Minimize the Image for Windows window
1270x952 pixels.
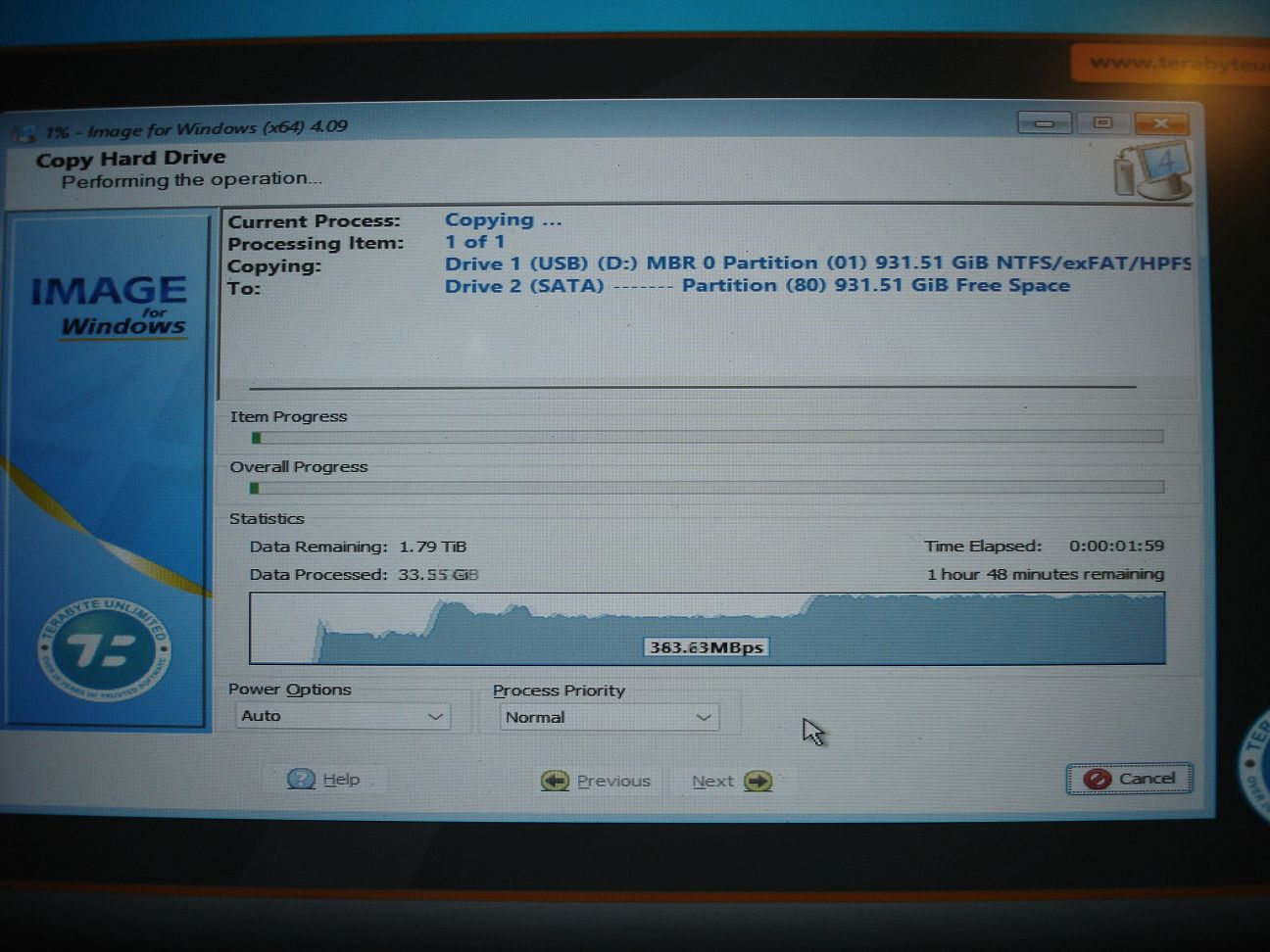[1044, 123]
